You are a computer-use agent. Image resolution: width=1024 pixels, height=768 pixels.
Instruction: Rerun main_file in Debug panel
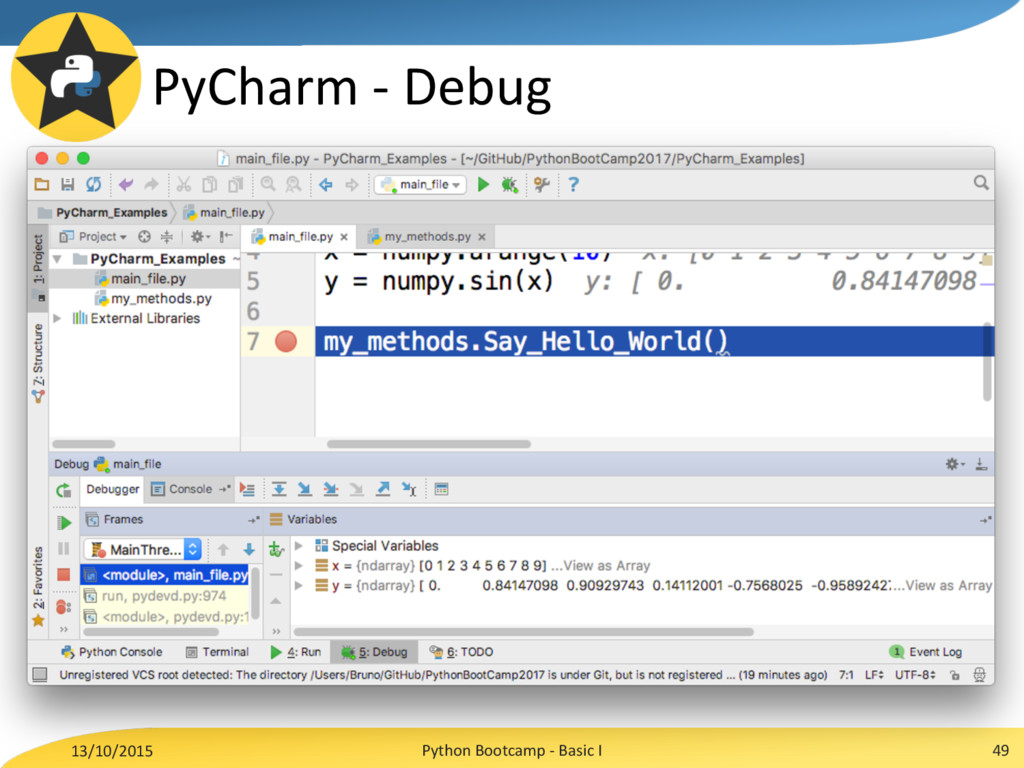(x=63, y=490)
